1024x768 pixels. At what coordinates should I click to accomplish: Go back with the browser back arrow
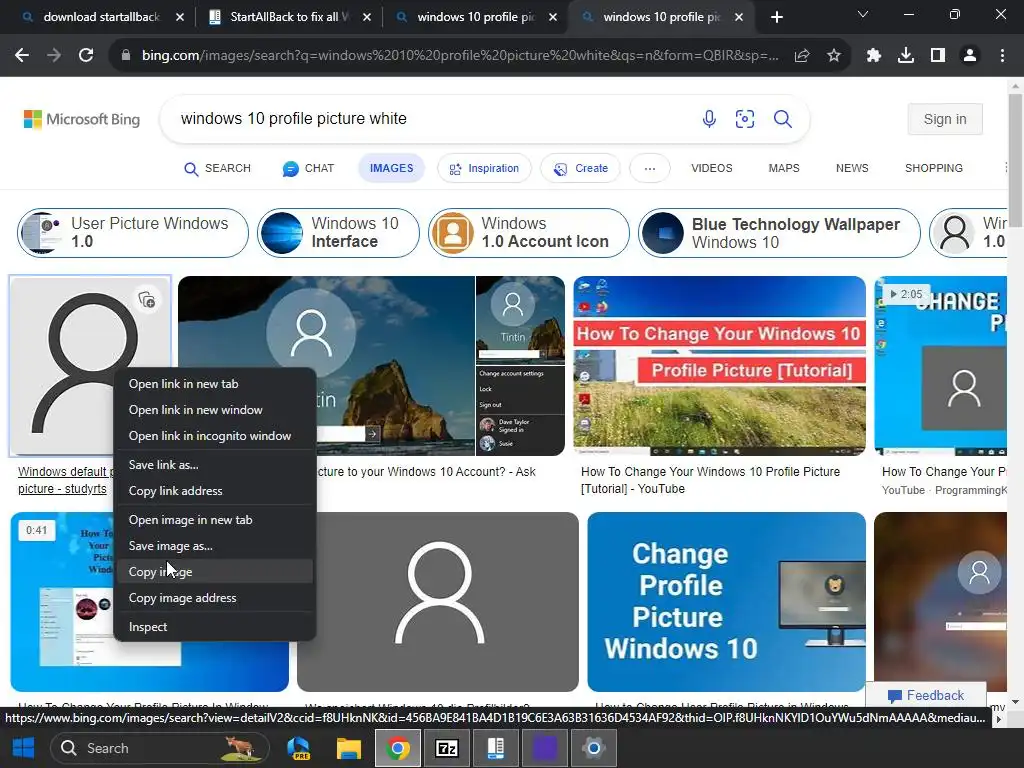22,56
